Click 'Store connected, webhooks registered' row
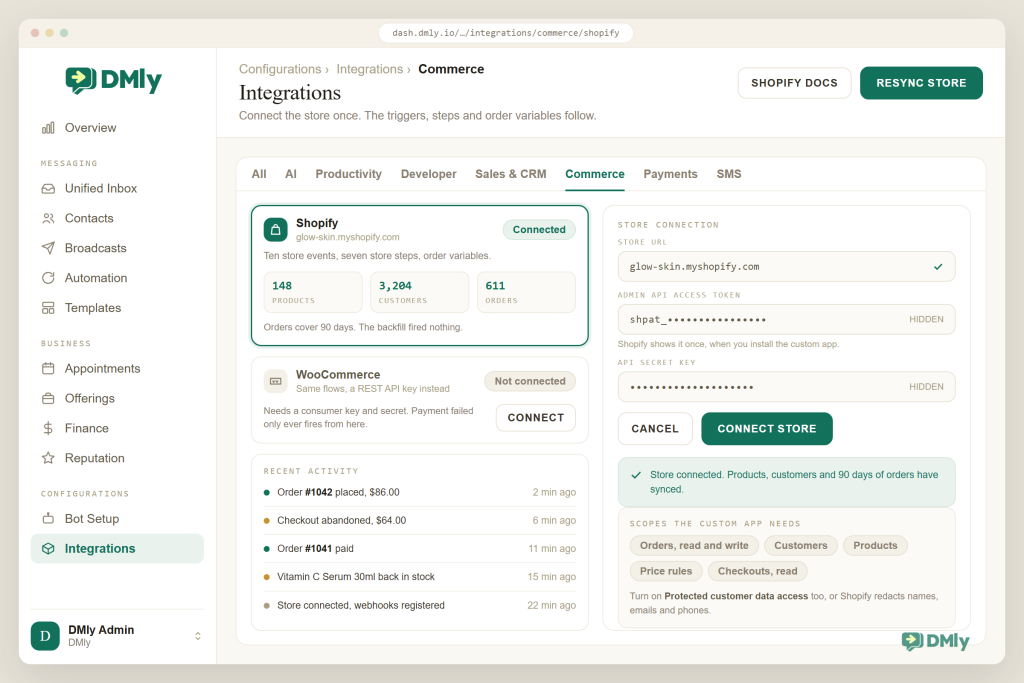 (x=420, y=605)
